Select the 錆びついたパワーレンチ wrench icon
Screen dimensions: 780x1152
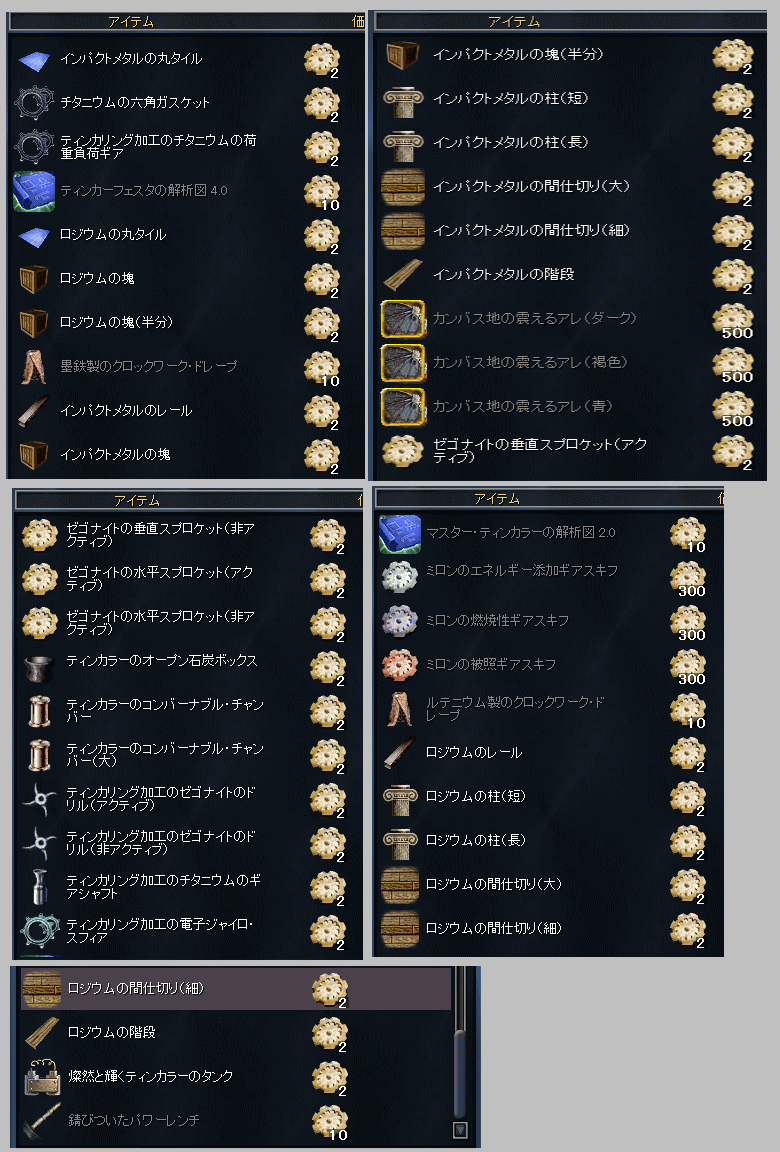41,1121
